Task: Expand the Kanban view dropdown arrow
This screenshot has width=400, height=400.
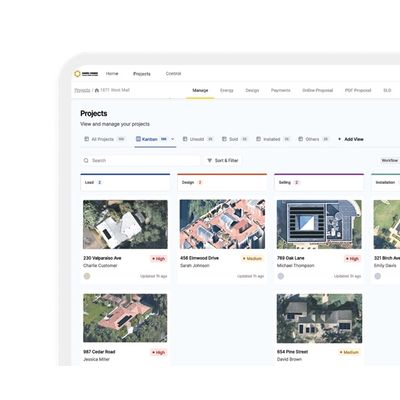Action: point(172,139)
